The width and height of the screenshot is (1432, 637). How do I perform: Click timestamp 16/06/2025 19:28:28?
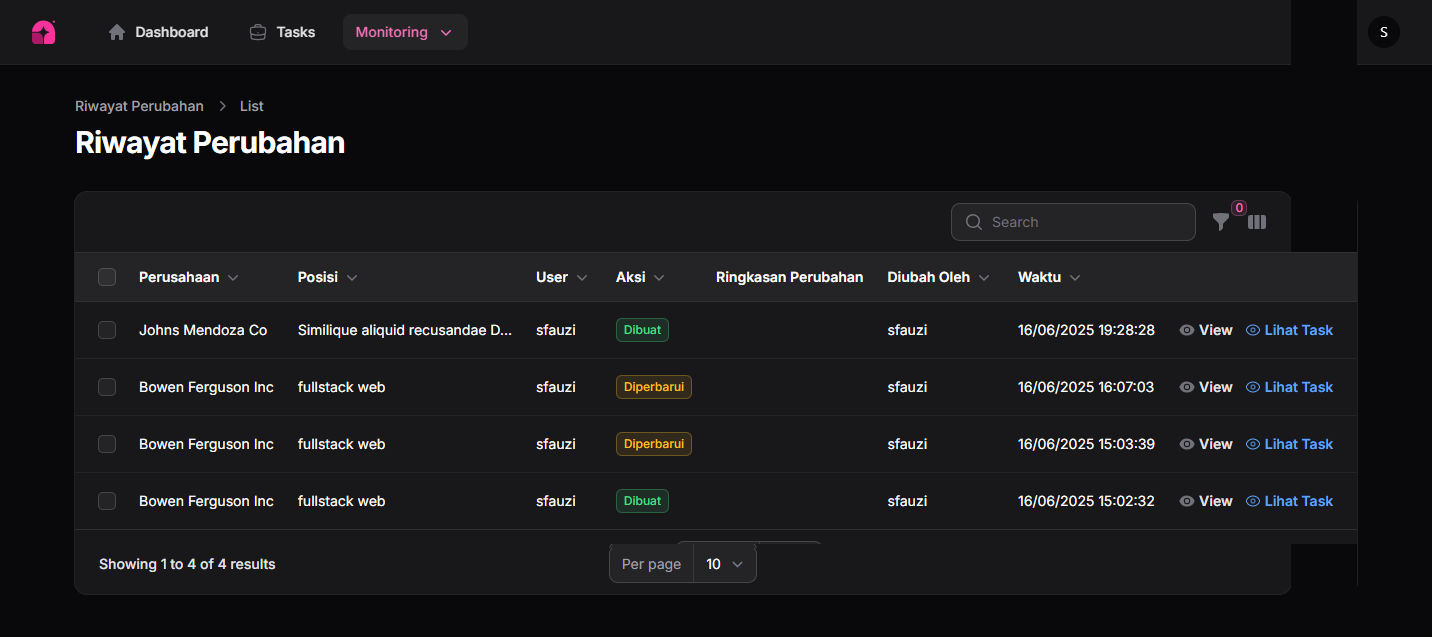coord(1086,330)
